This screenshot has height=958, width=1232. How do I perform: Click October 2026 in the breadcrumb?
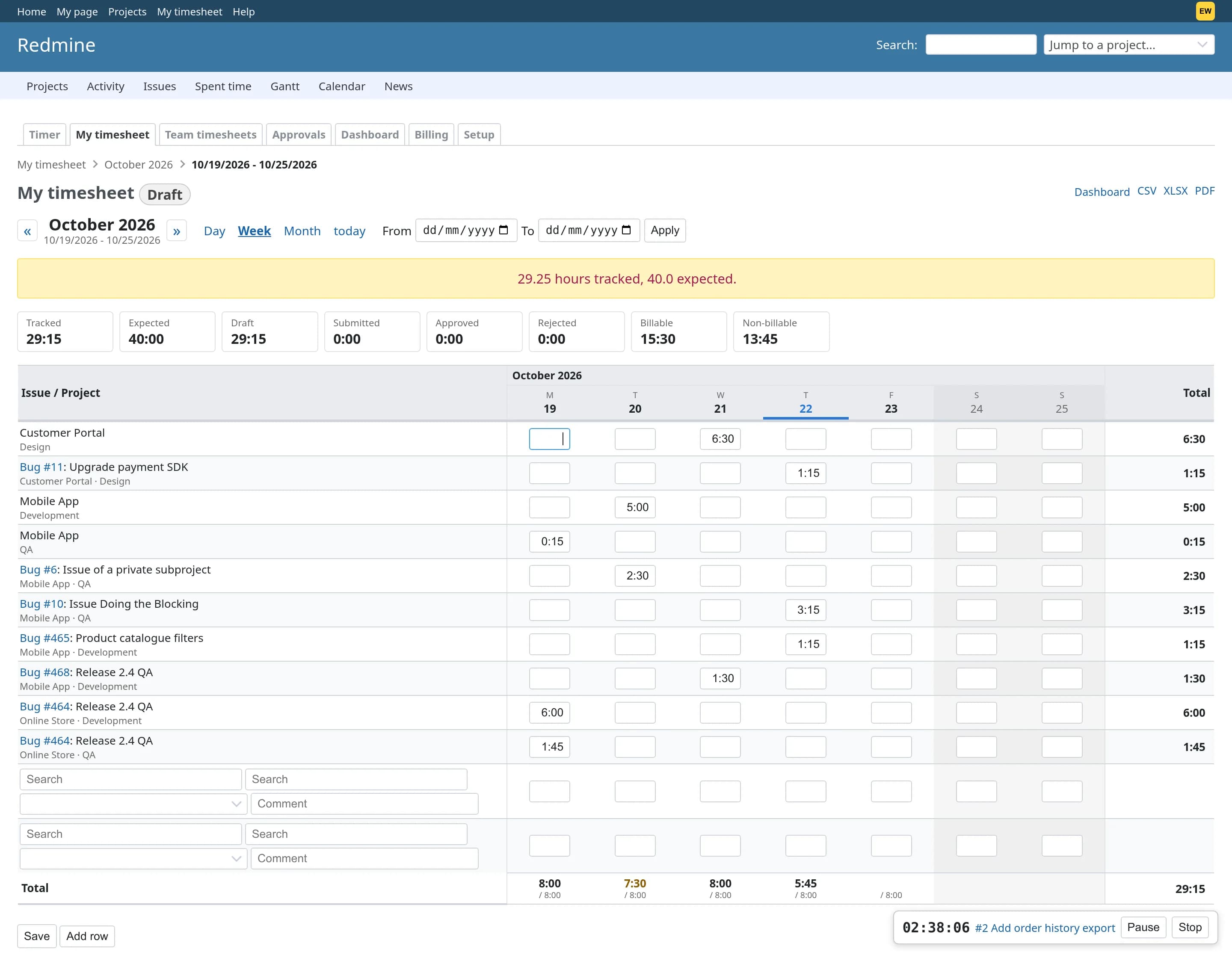pos(138,164)
